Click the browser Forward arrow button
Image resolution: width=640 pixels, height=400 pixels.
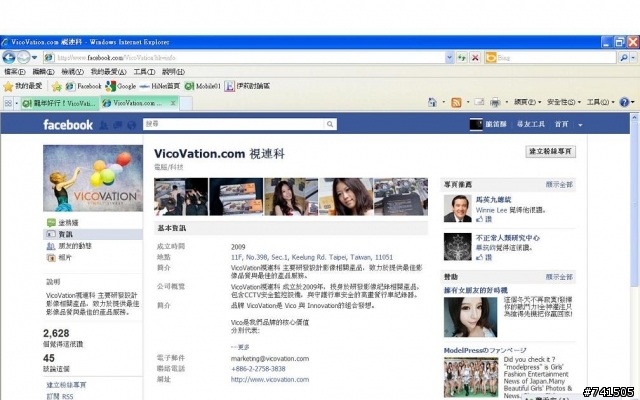point(23,58)
